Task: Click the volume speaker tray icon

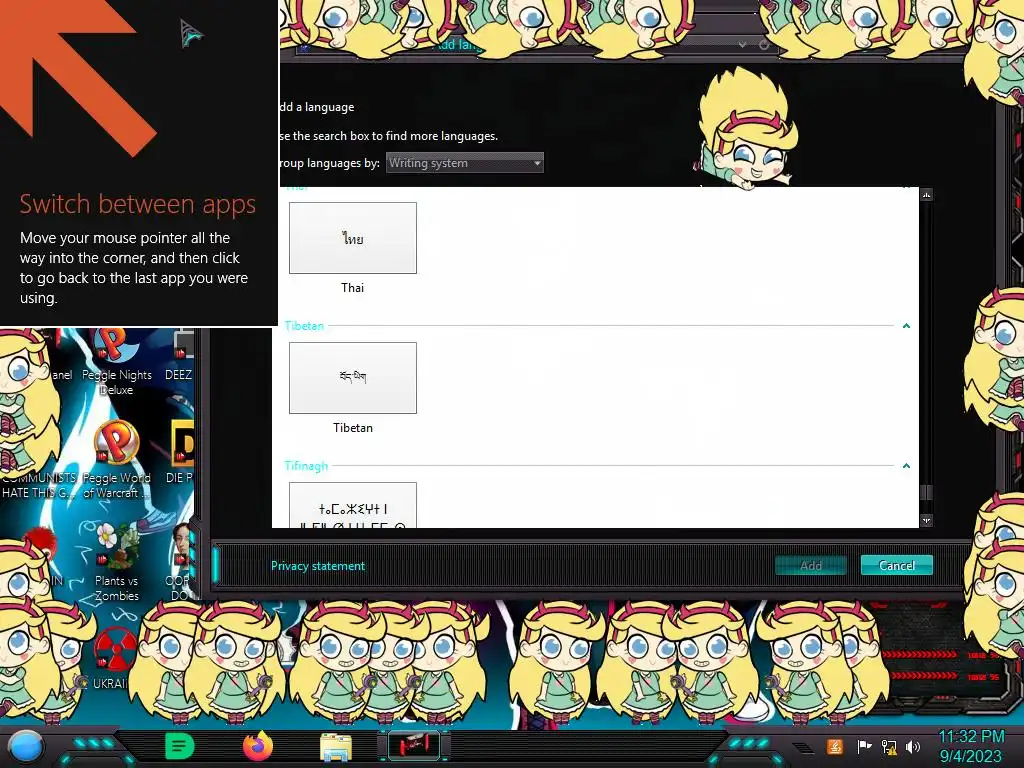Action: (913, 746)
